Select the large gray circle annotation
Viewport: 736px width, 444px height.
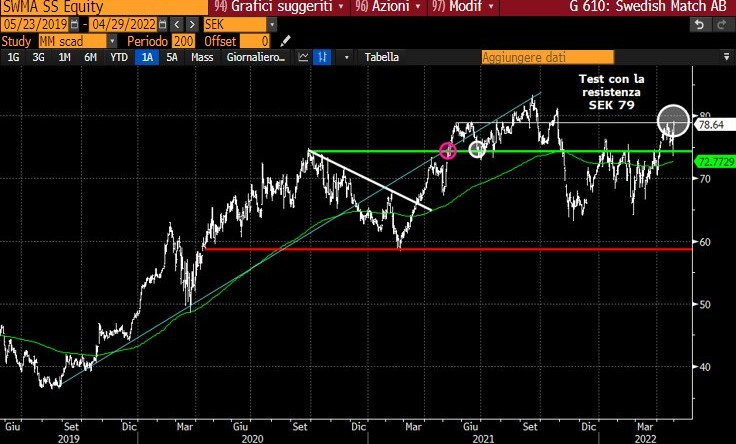673,121
